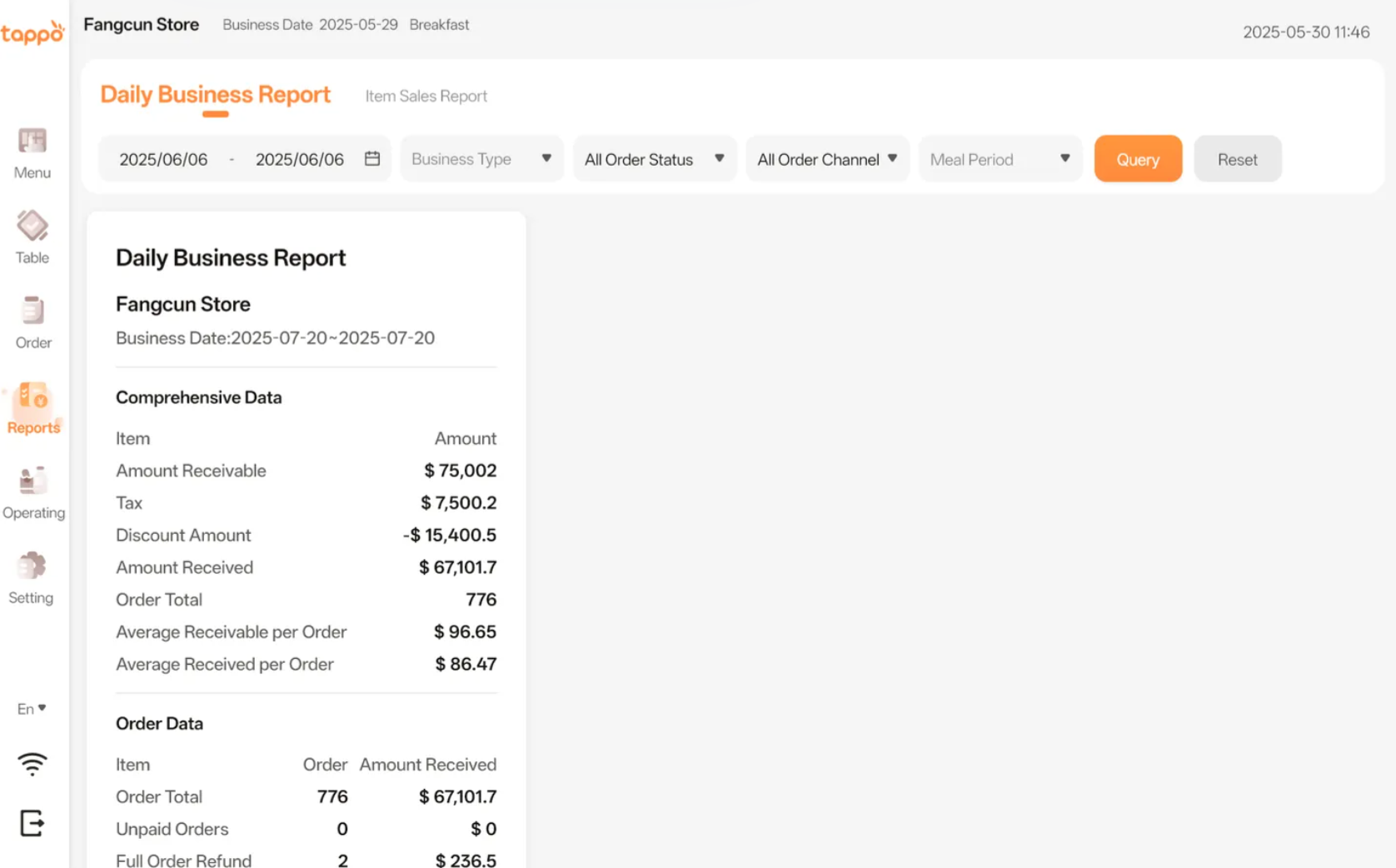Change language using En selector
The width and height of the screenshot is (1396, 868).
click(32, 709)
